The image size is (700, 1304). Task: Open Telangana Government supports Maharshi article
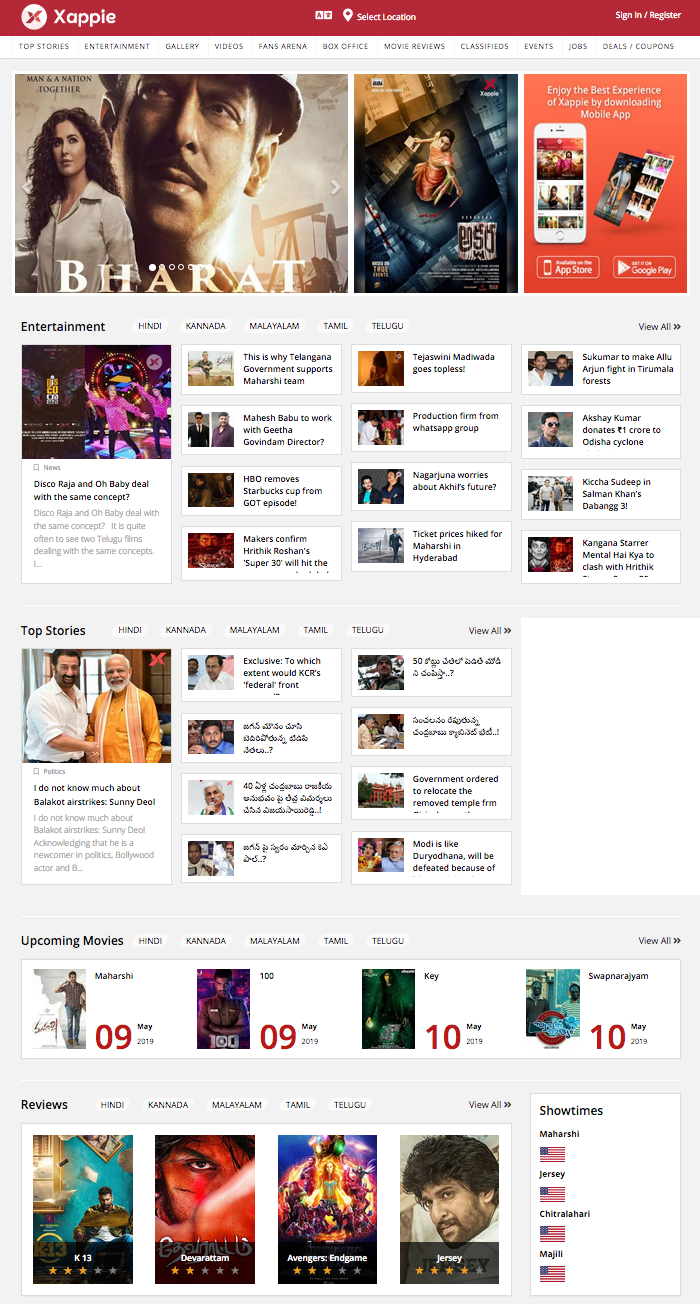tap(261, 369)
